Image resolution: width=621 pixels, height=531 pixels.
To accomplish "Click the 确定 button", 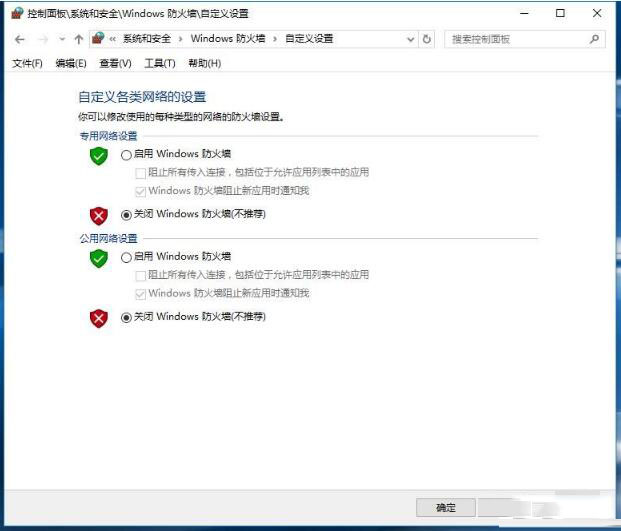I will pos(446,507).
